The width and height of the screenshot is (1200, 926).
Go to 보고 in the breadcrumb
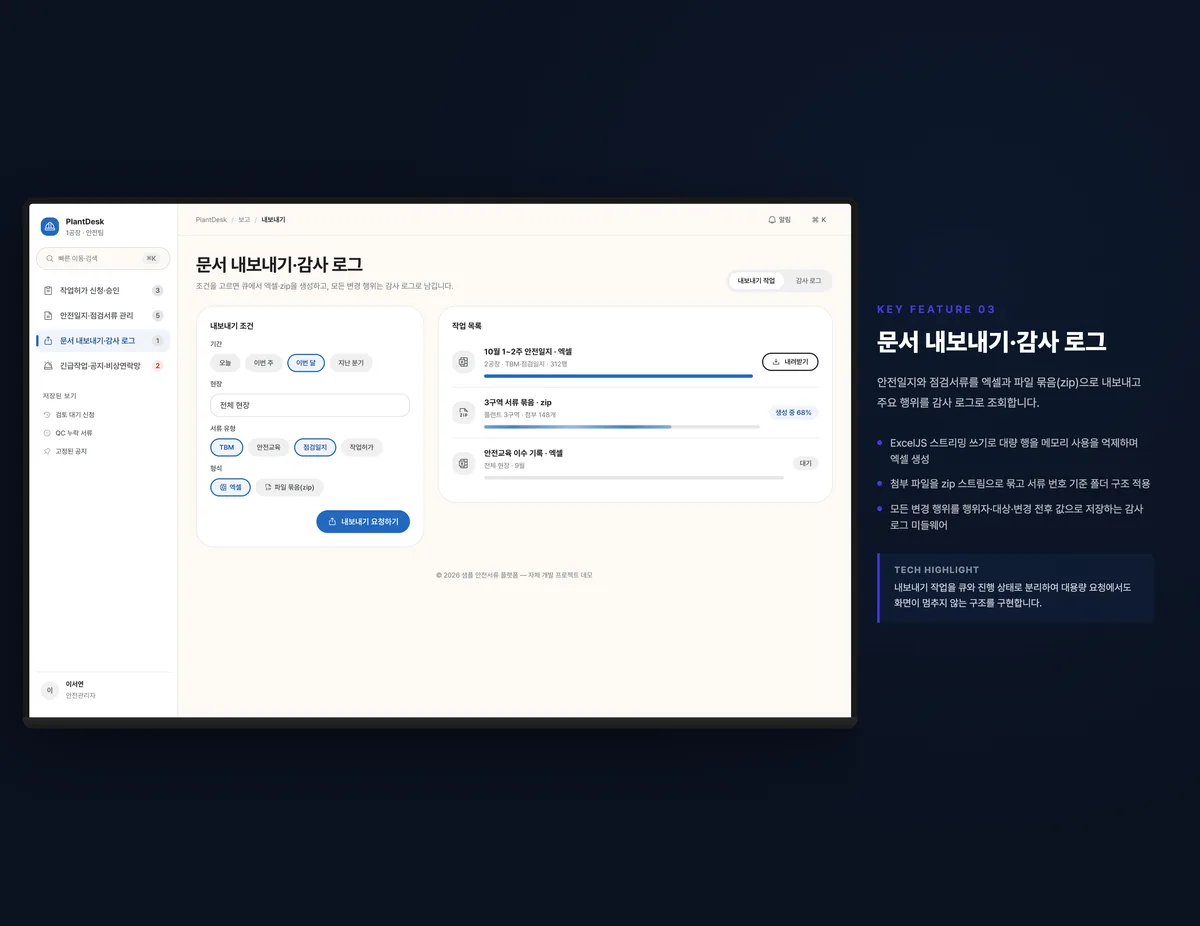coord(244,220)
